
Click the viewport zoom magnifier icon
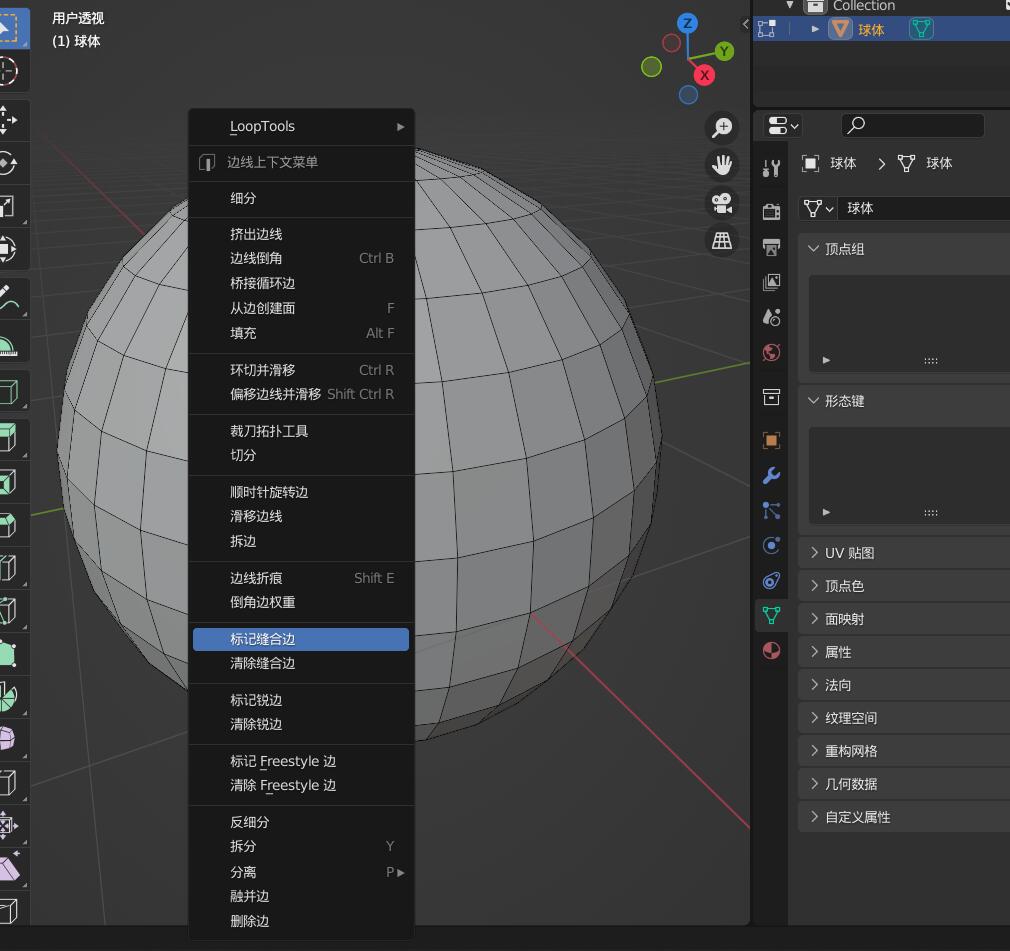(721, 127)
